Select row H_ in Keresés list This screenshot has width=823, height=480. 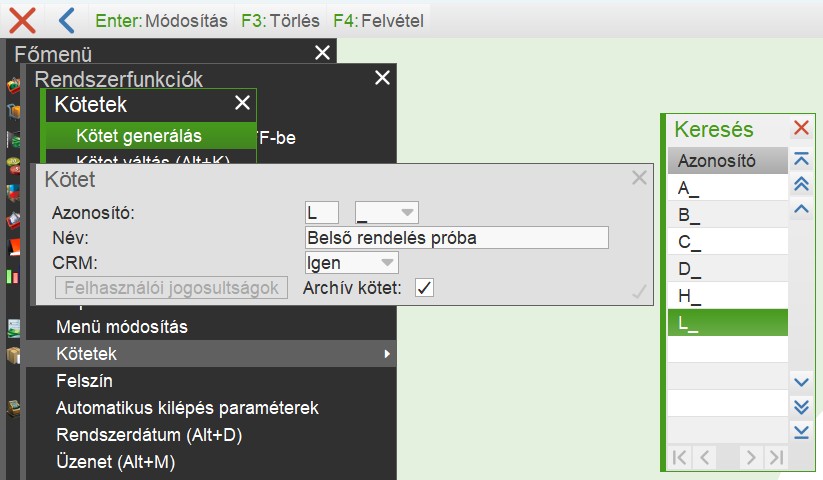pyautogui.click(x=727, y=296)
